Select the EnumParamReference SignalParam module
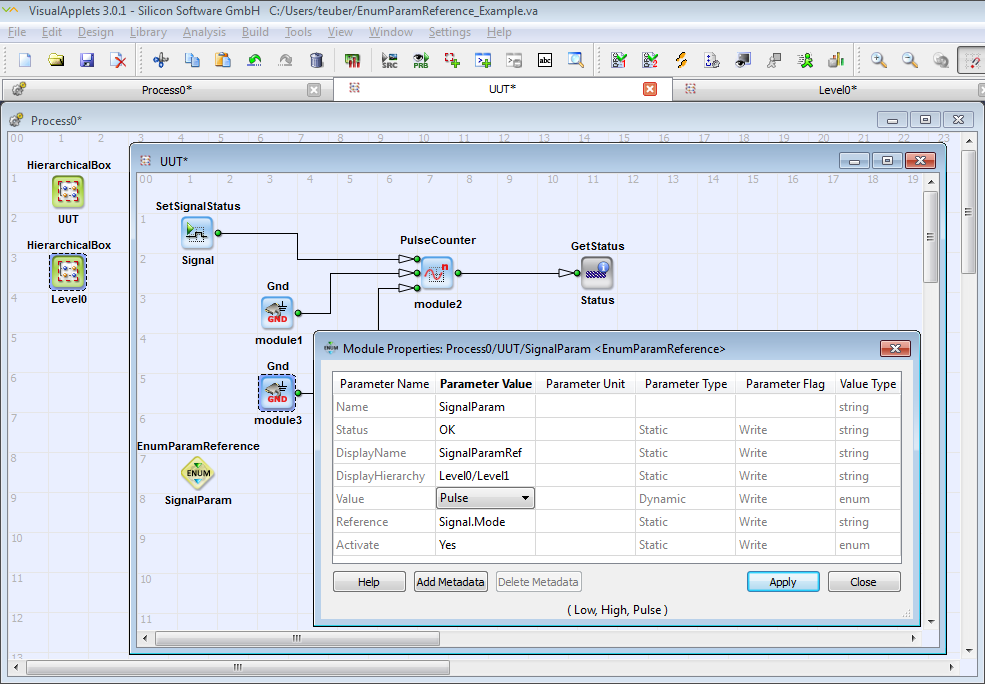Image resolution: width=985 pixels, height=684 pixels. [x=198, y=473]
